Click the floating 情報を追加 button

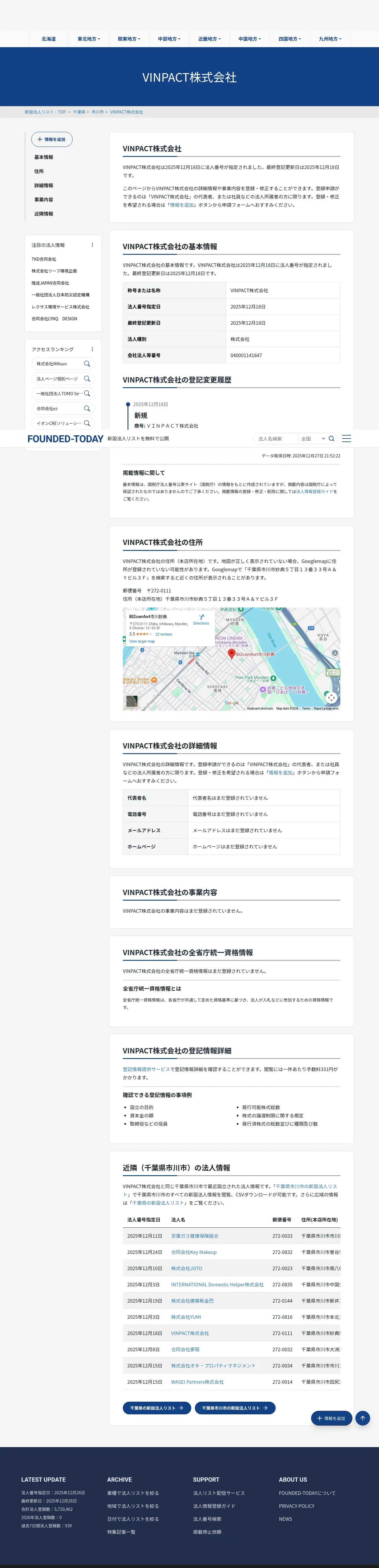coord(331,1418)
